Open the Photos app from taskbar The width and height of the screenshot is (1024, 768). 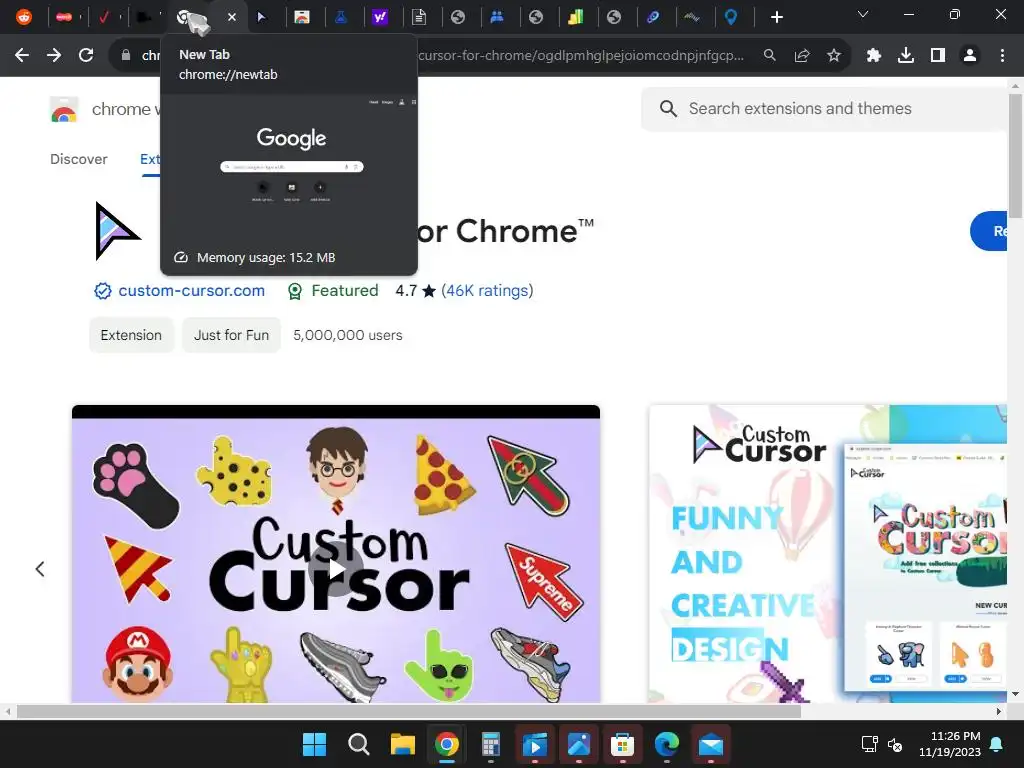tap(579, 744)
